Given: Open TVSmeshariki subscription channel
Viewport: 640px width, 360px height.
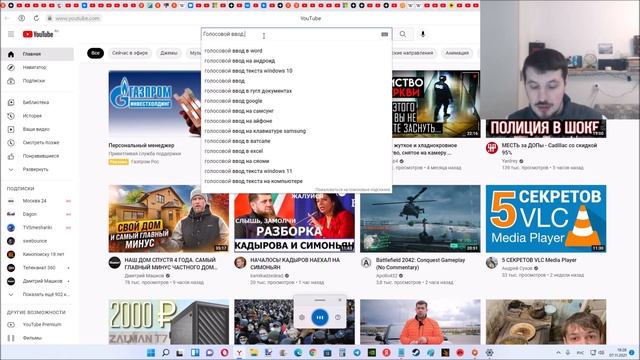Looking at the screenshot, I should click(x=37, y=227).
